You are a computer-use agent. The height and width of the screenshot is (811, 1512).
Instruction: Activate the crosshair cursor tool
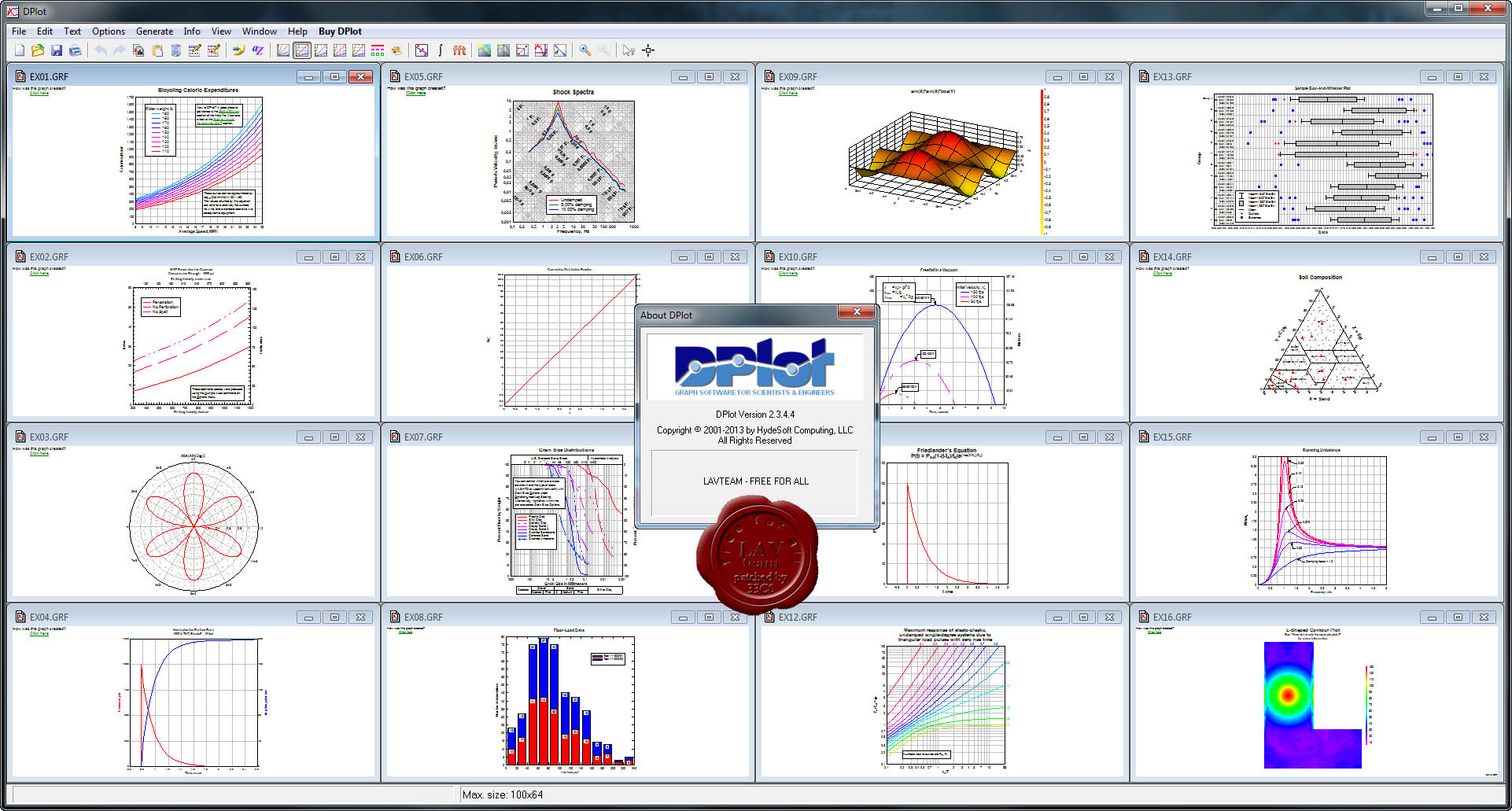click(648, 50)
